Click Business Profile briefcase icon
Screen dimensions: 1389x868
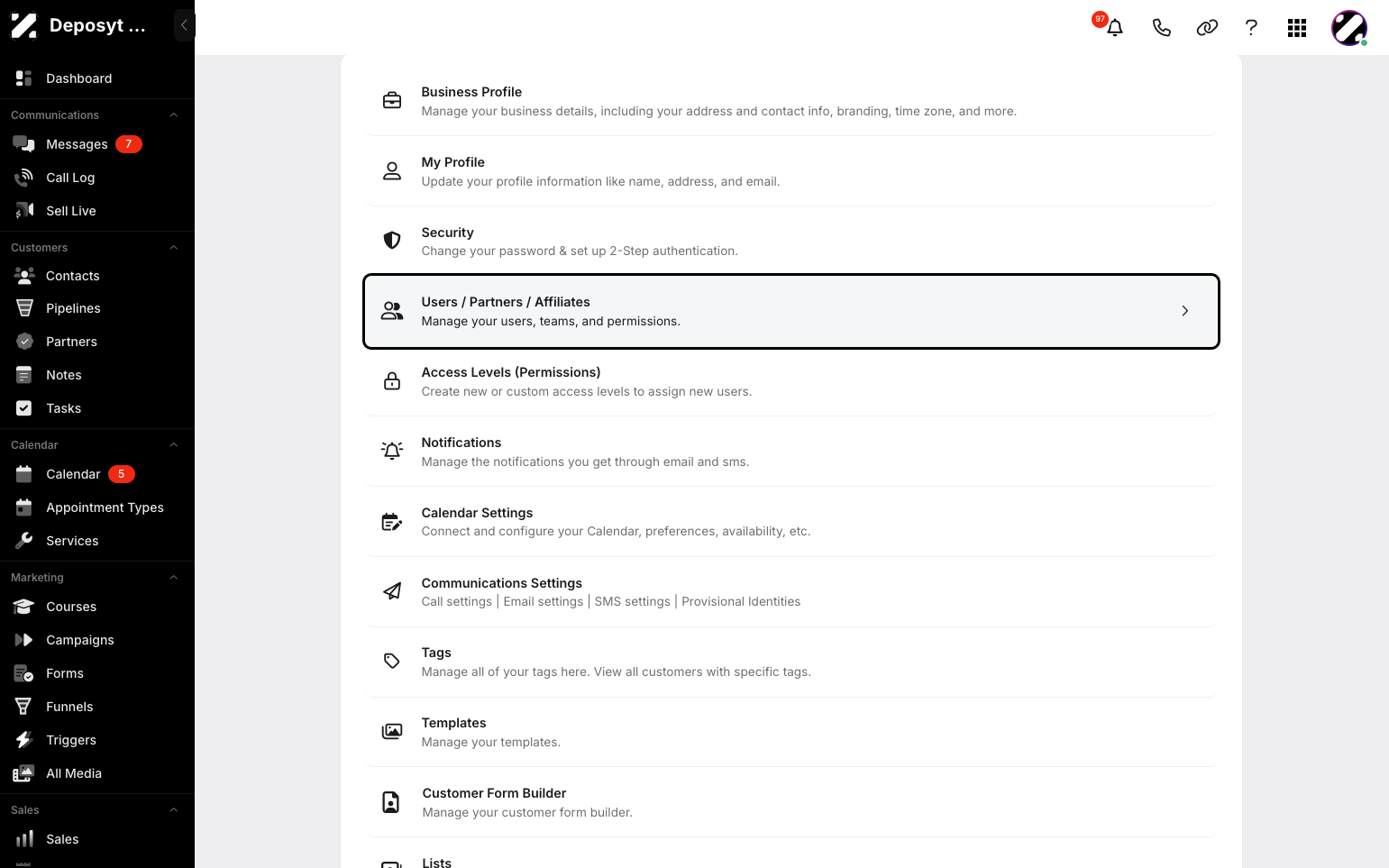point(392,101)
